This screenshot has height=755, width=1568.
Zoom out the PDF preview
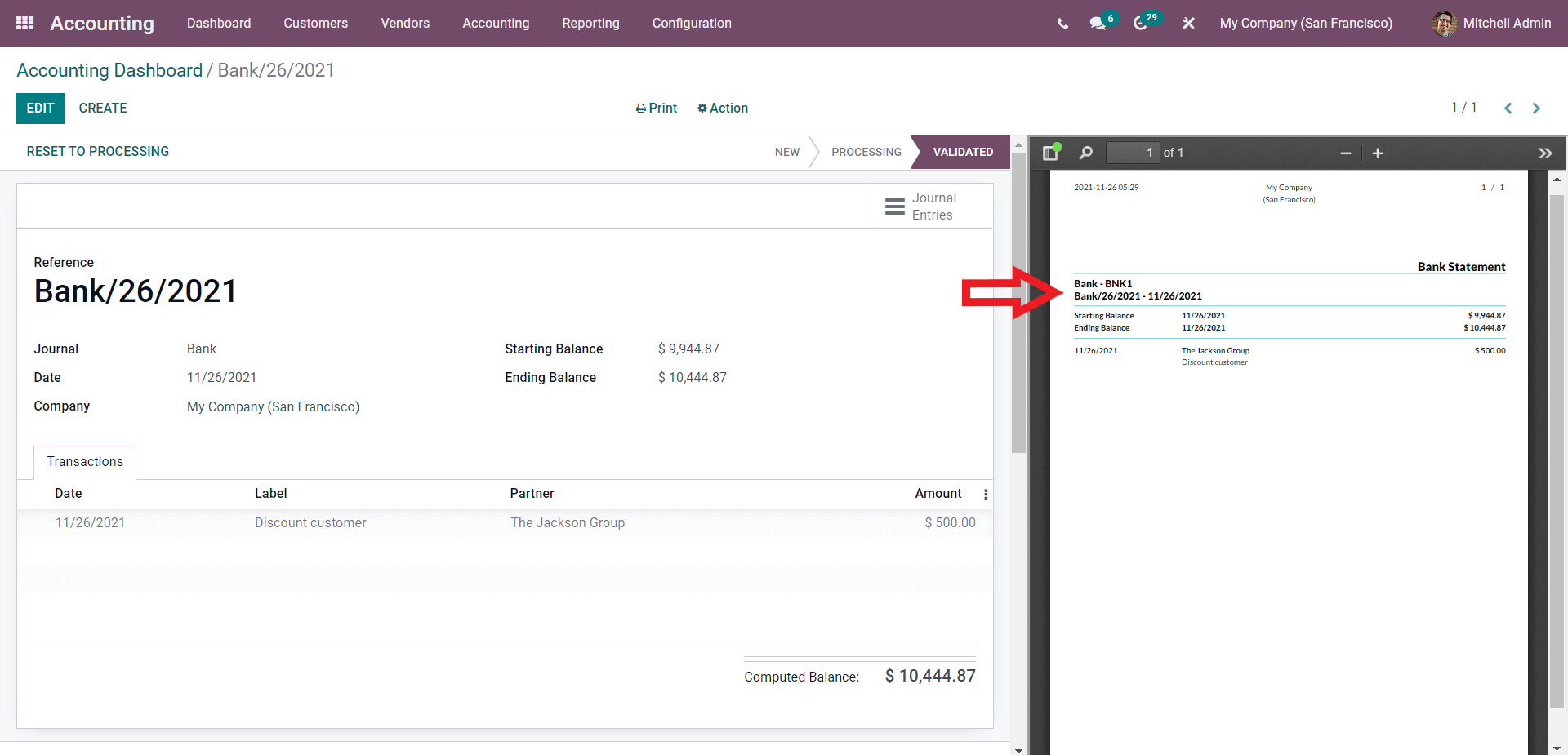[1346, 153]
